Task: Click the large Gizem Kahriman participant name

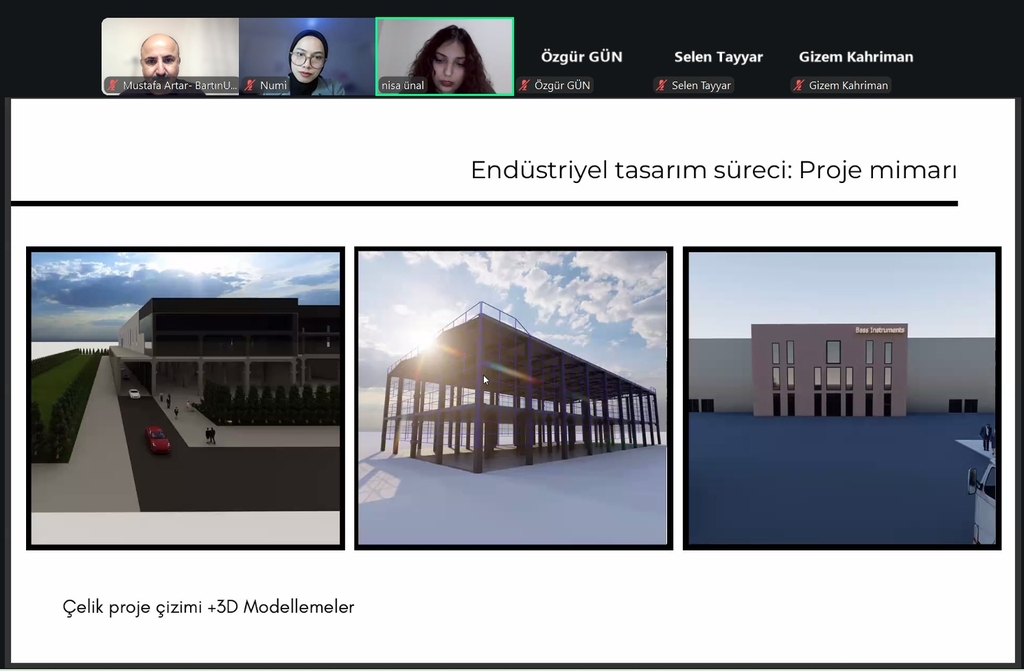Action: coord(855,57)
